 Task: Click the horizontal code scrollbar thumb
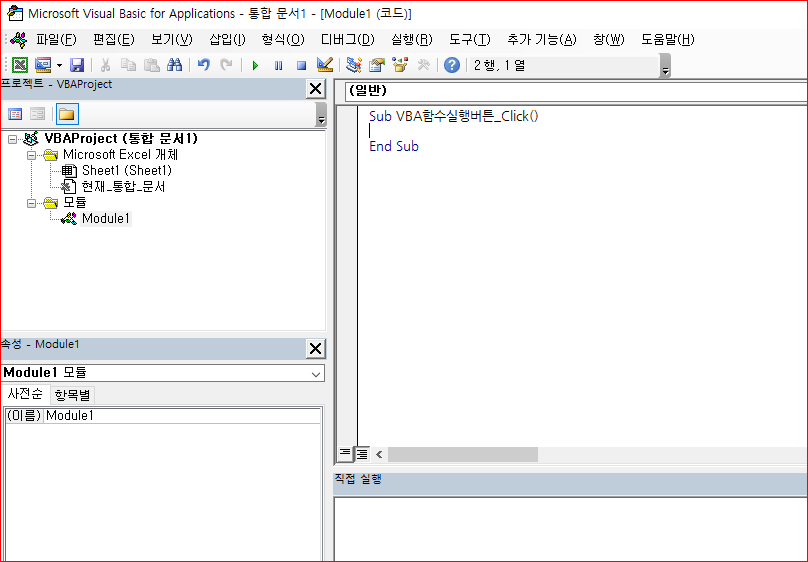click(x=463, y=454)
